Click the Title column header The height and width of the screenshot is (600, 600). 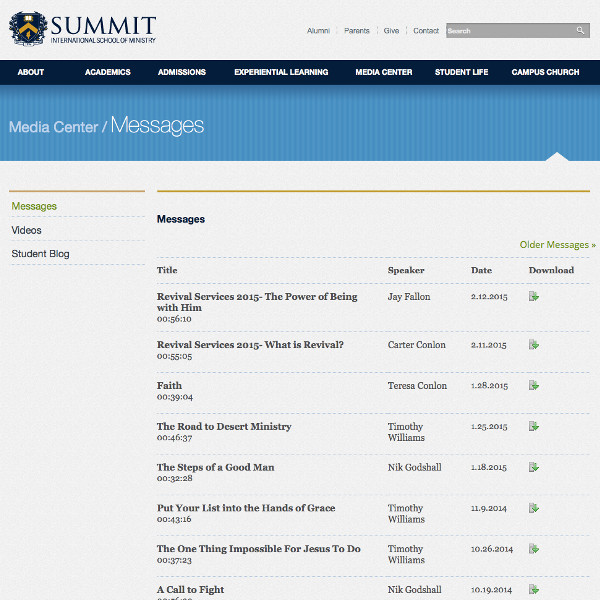point(167,270)
